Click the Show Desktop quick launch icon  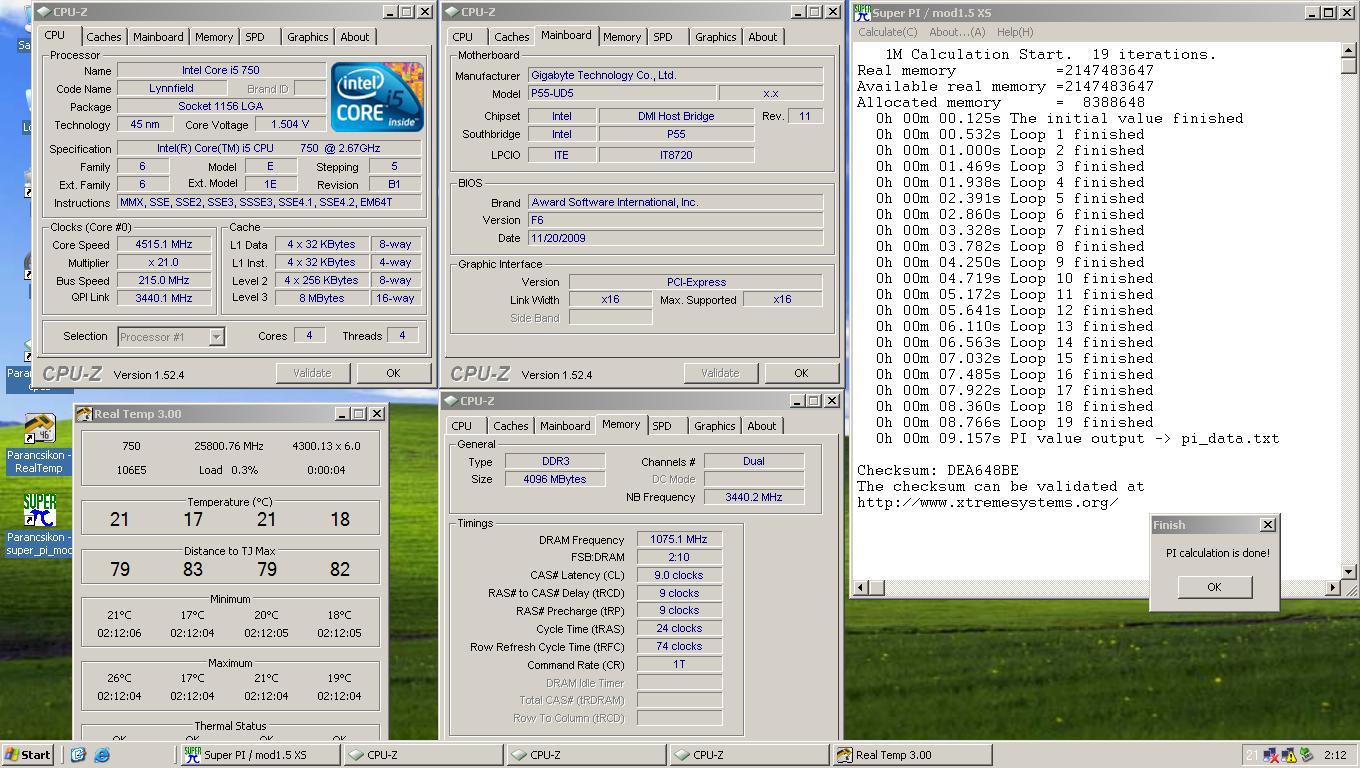78,755
